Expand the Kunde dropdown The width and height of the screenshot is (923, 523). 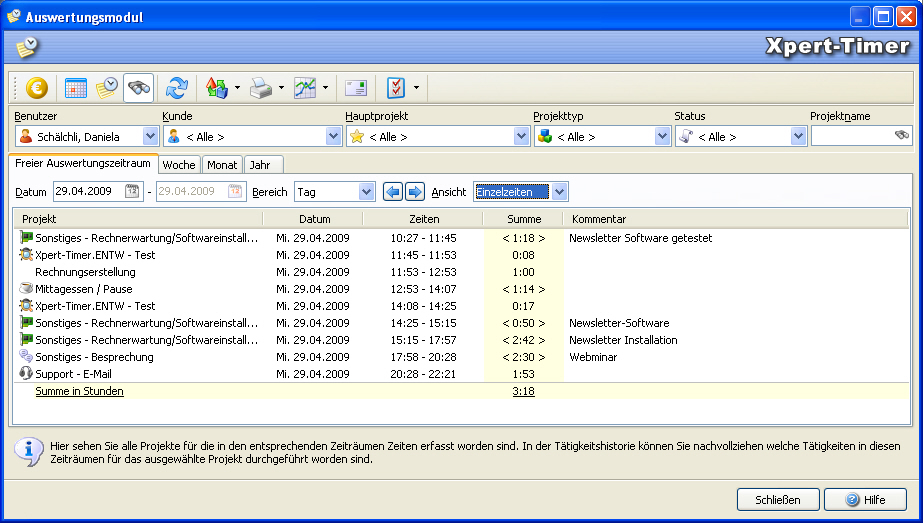pyautogui.click(x=334, y=136)
